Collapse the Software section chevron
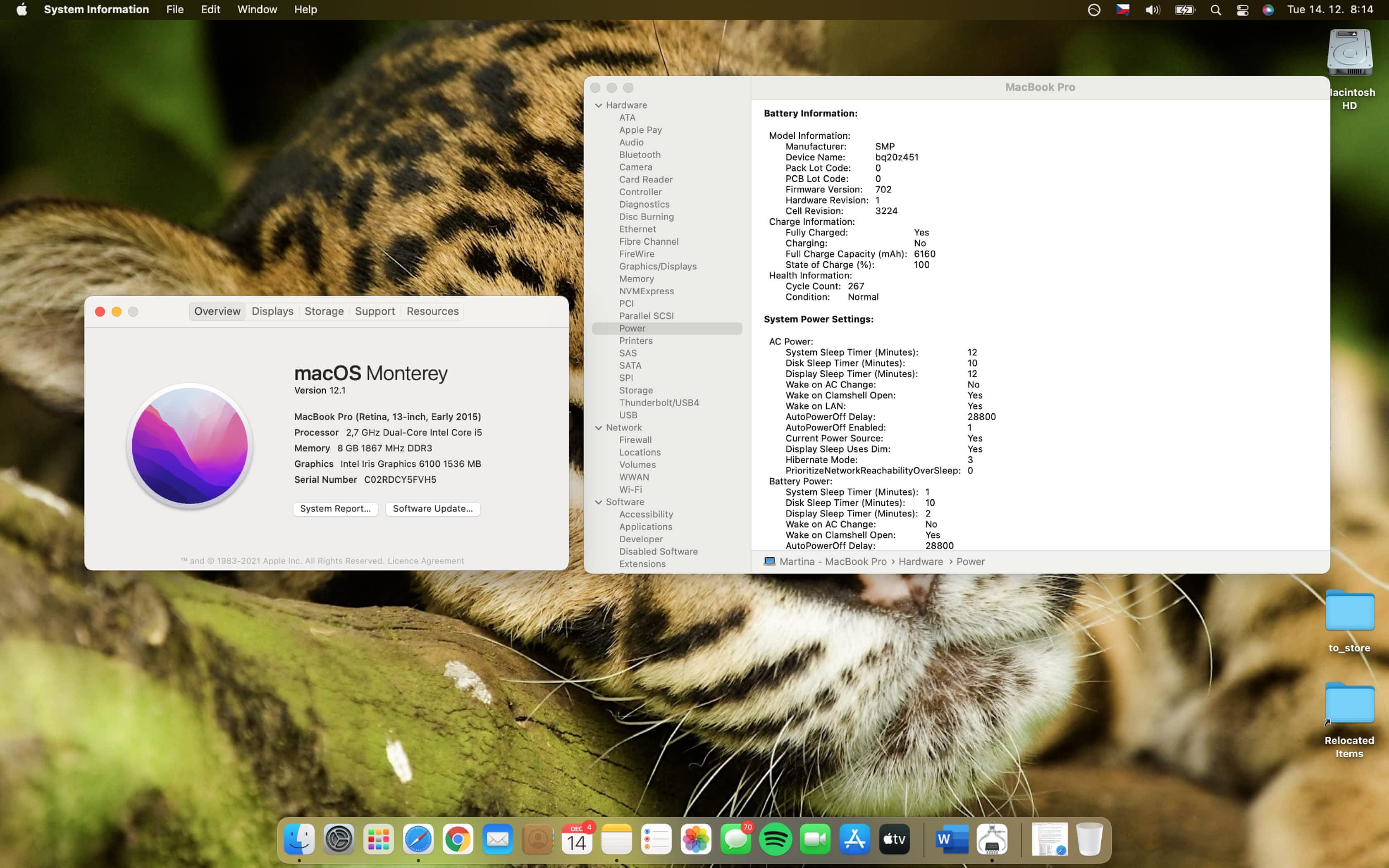 click(599, 502)
